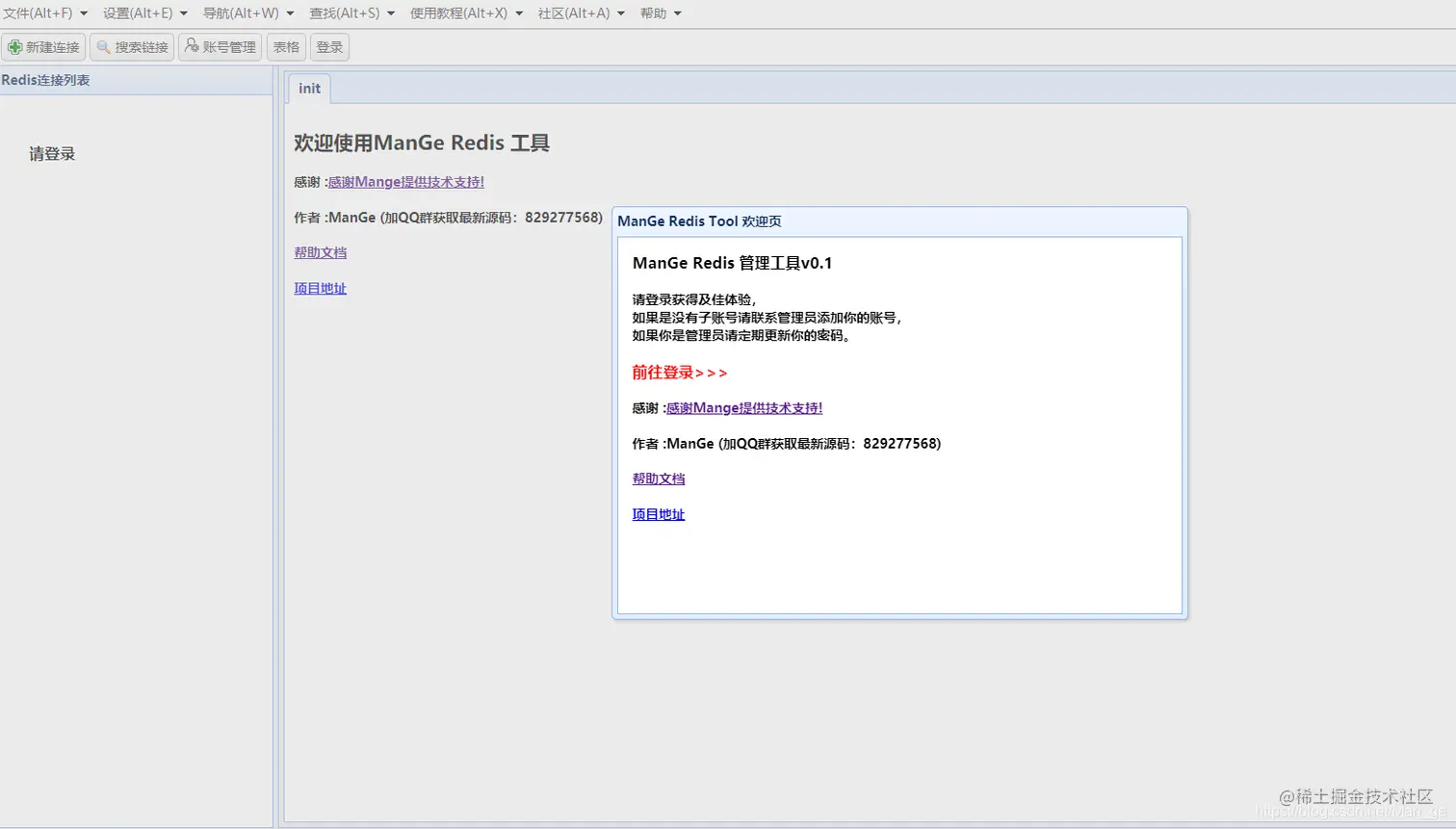Click the ManGe Redis Tool 欢迎页 title bar
The image size is (1456, 829).
click(x=899, y=221)
